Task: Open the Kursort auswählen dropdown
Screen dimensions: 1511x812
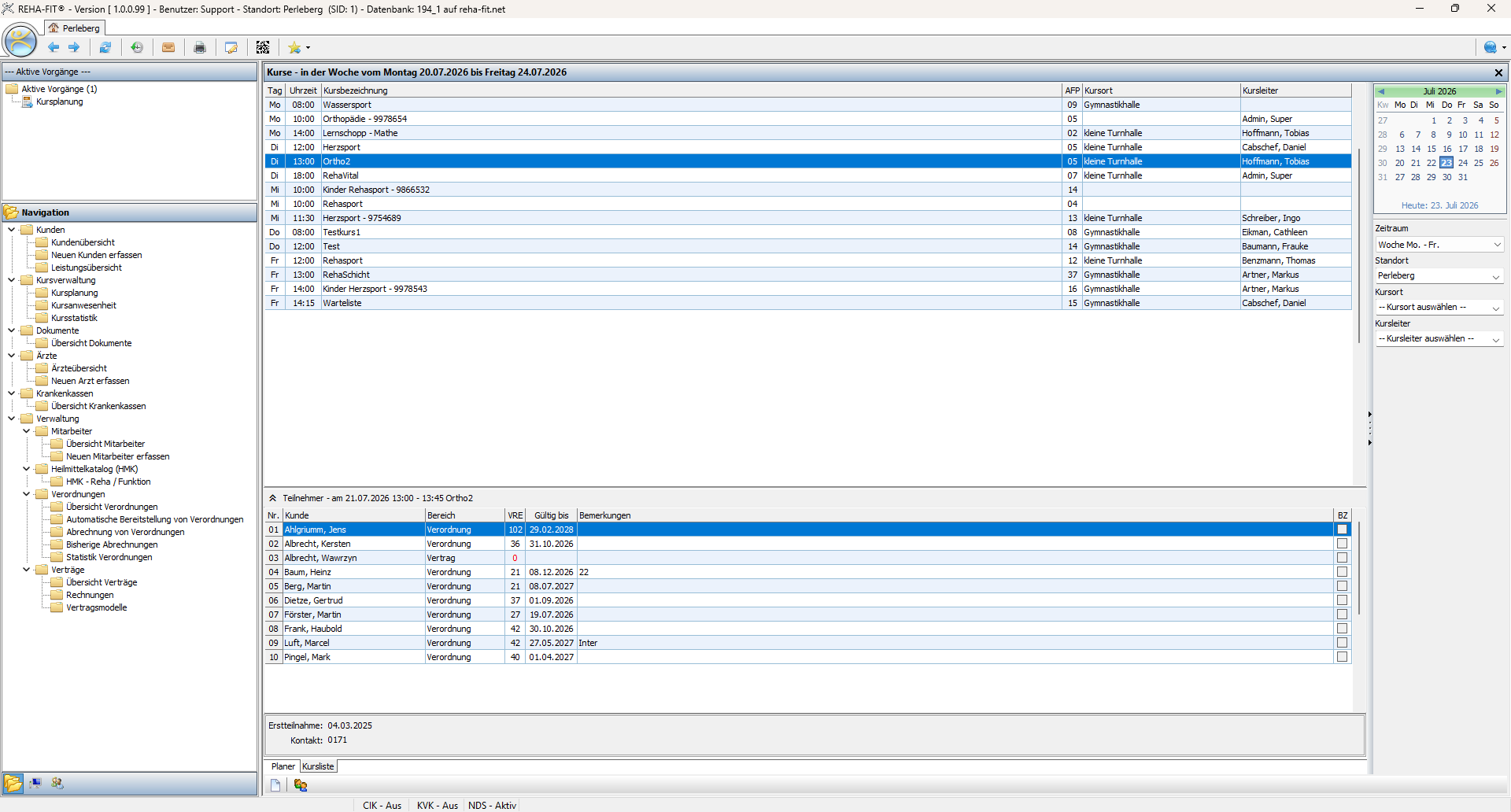Action: (x=1439, y=308)
